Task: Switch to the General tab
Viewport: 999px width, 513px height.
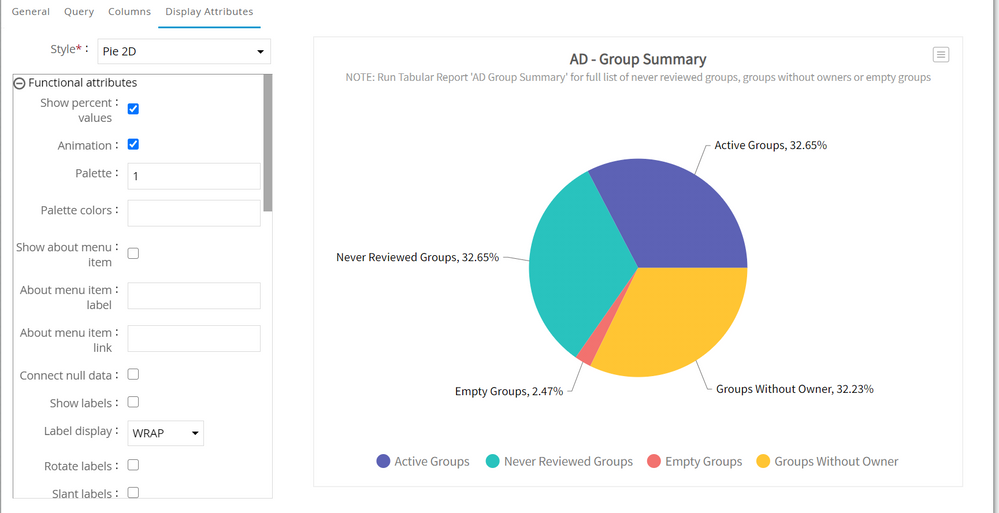Action: pyautogui.click(x=30, y=12)
